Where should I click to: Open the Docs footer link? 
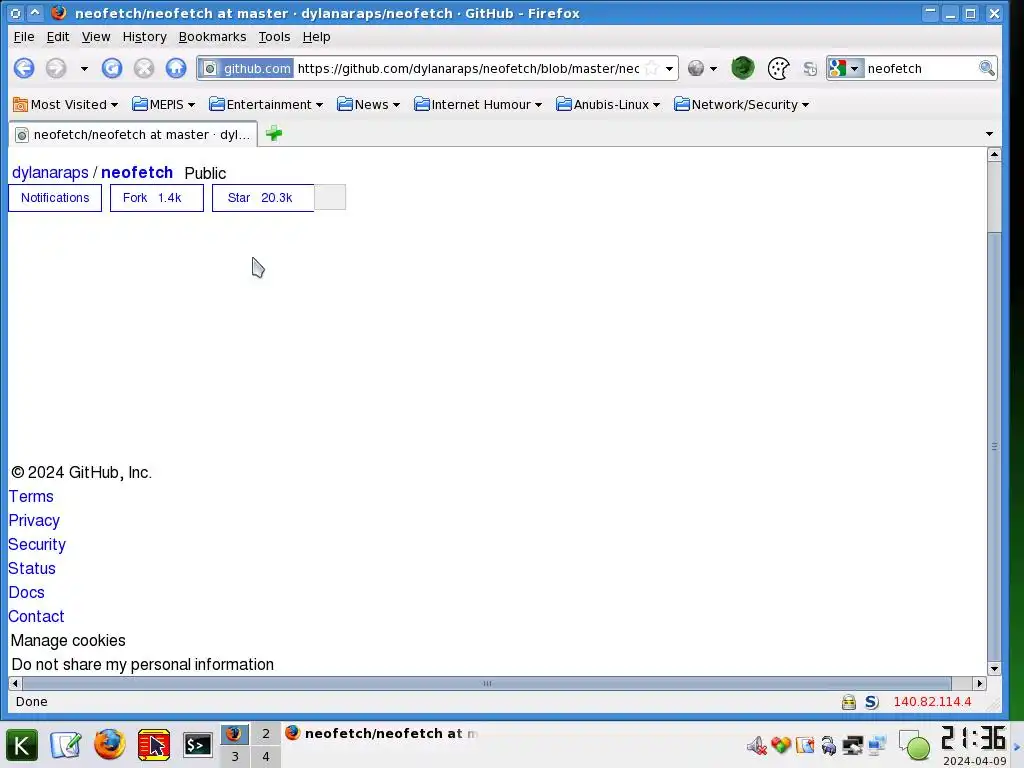(27, 592)
